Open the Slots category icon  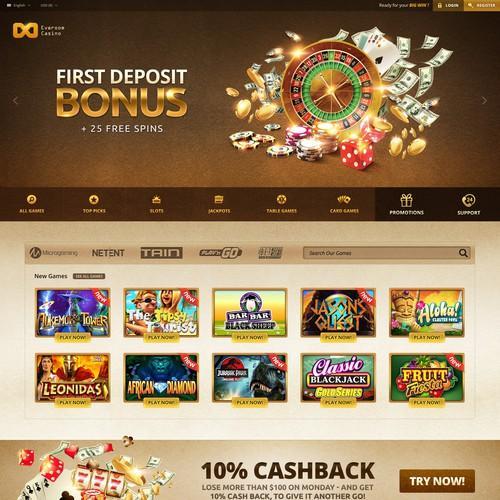(x=156, y=200)
